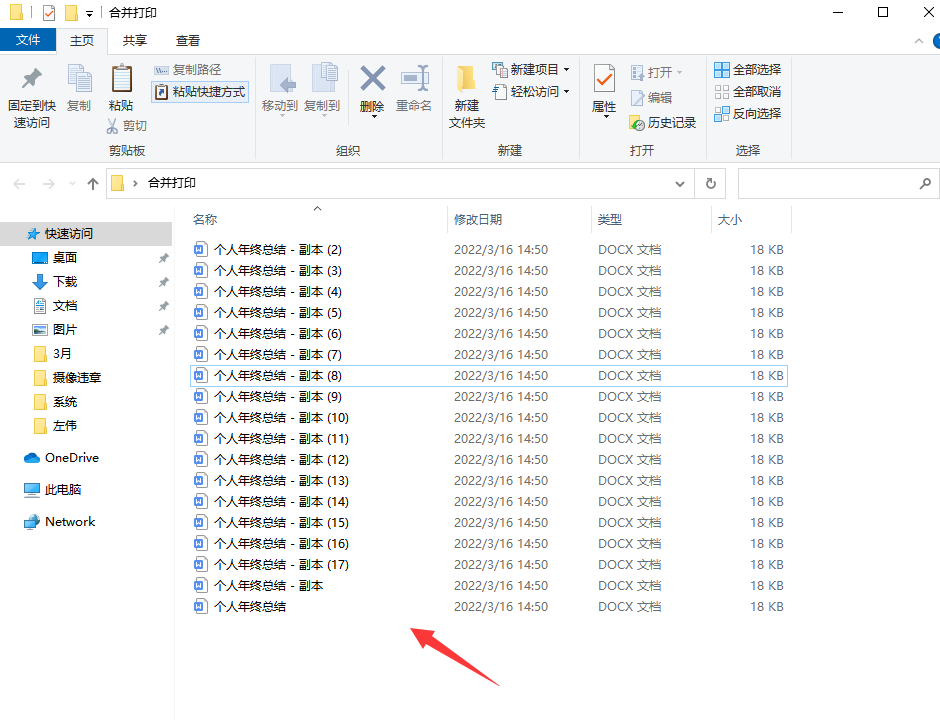Viewport: 940px width, 720px height.
Task: Open the 摄像违章 folder in sidebar
Action: 77,378
